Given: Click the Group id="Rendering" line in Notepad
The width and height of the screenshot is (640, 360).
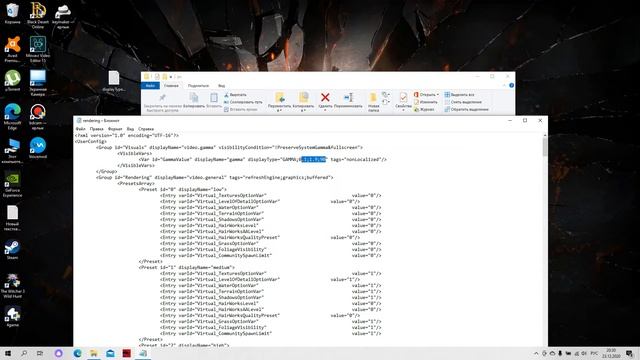Looking at the screenshot, I should pyautogui.click(x=215, y=178).
